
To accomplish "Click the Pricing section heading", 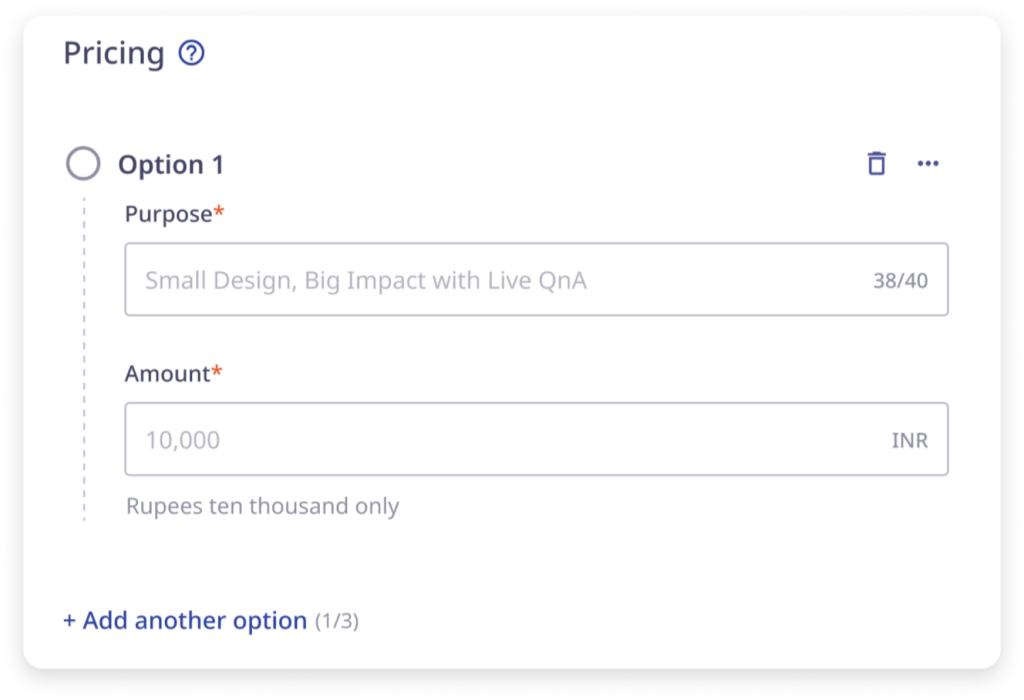I will (113, 53).
